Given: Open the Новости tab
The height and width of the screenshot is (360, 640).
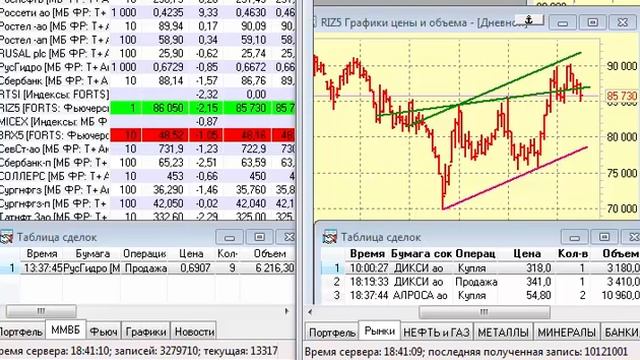Looking at the screenshot, I should click(194, 332).
